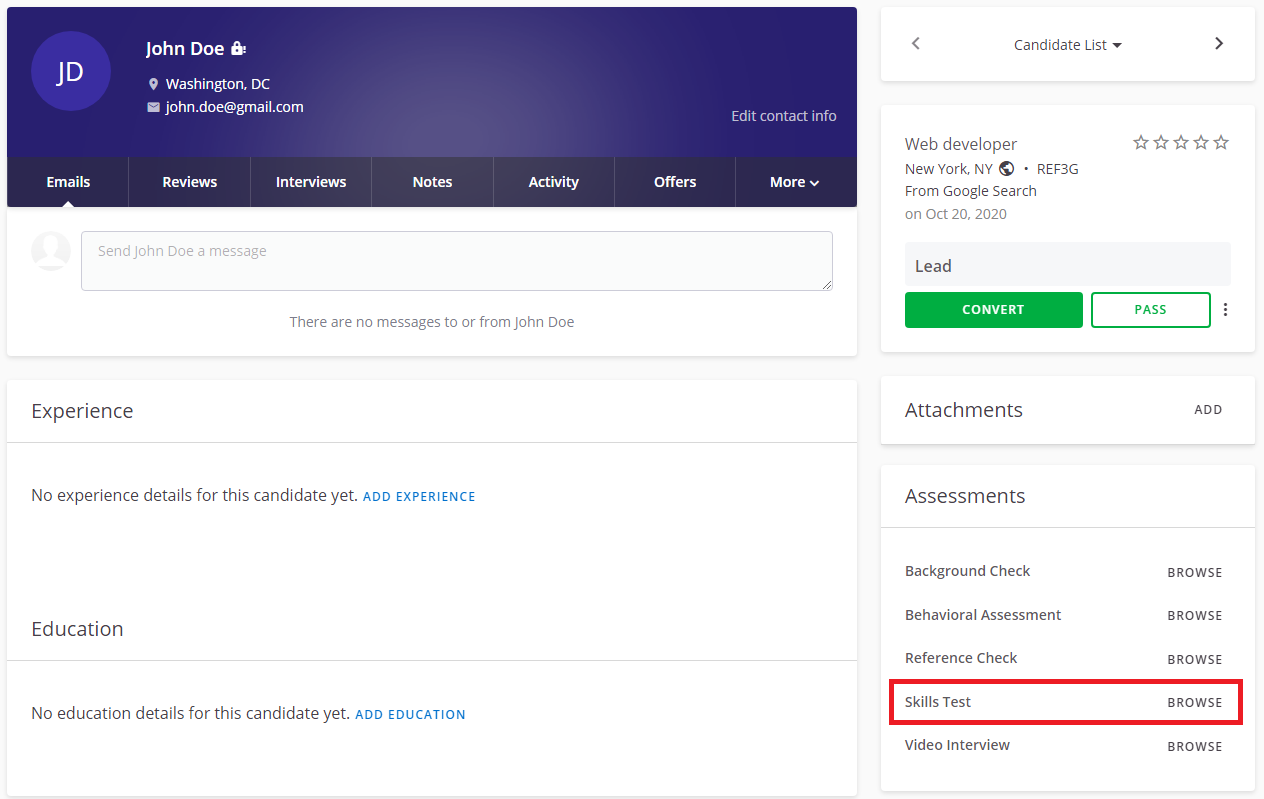Click the John Doe name heading
The image size is (1264, 799).
185,48
